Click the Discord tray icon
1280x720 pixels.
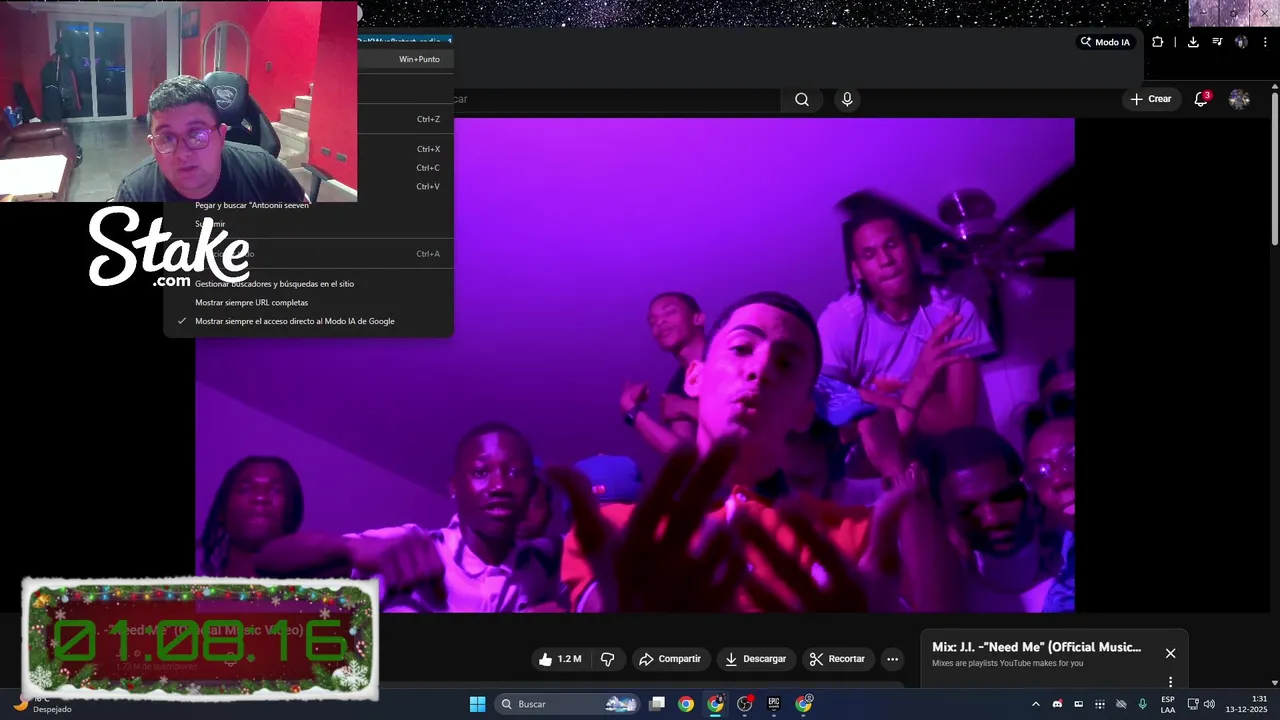click(1057, 704)
